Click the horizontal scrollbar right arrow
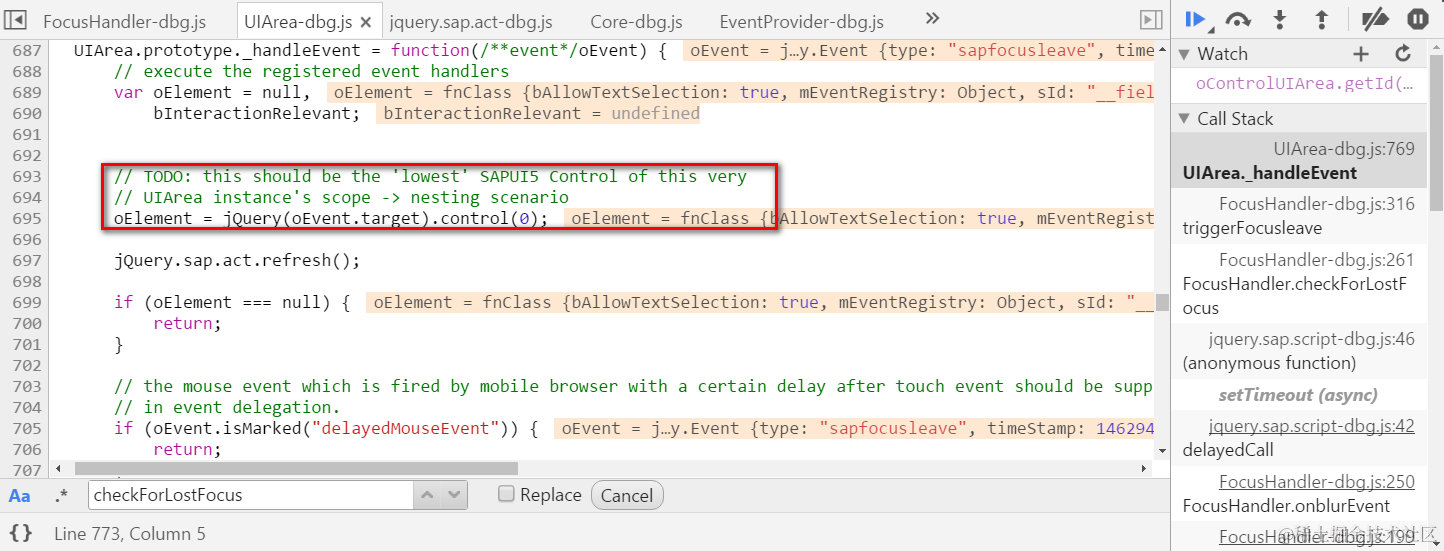The image size is (1444, 551). coord(1145,468)
